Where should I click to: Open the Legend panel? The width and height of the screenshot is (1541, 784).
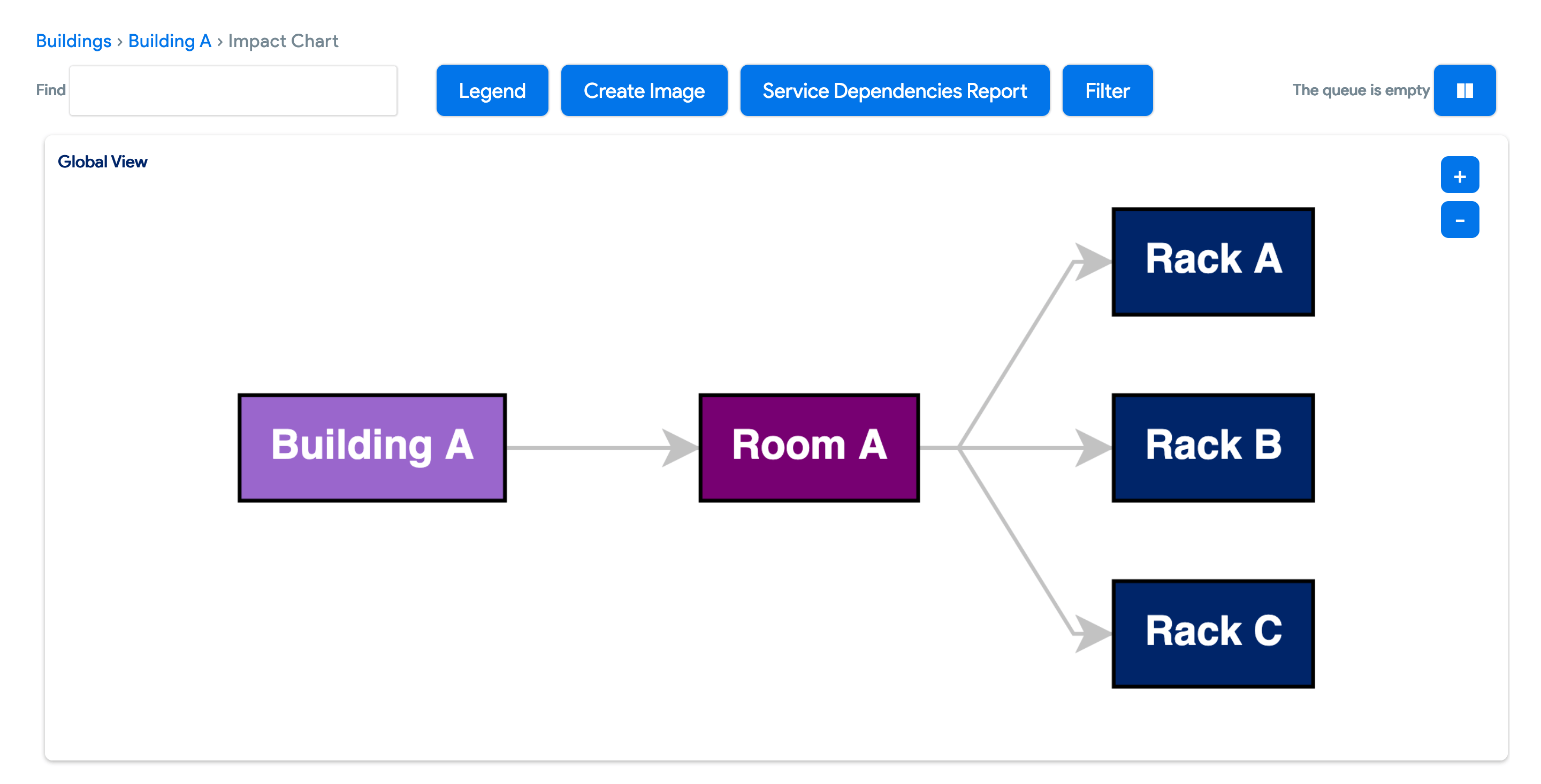tap(492, 91)
